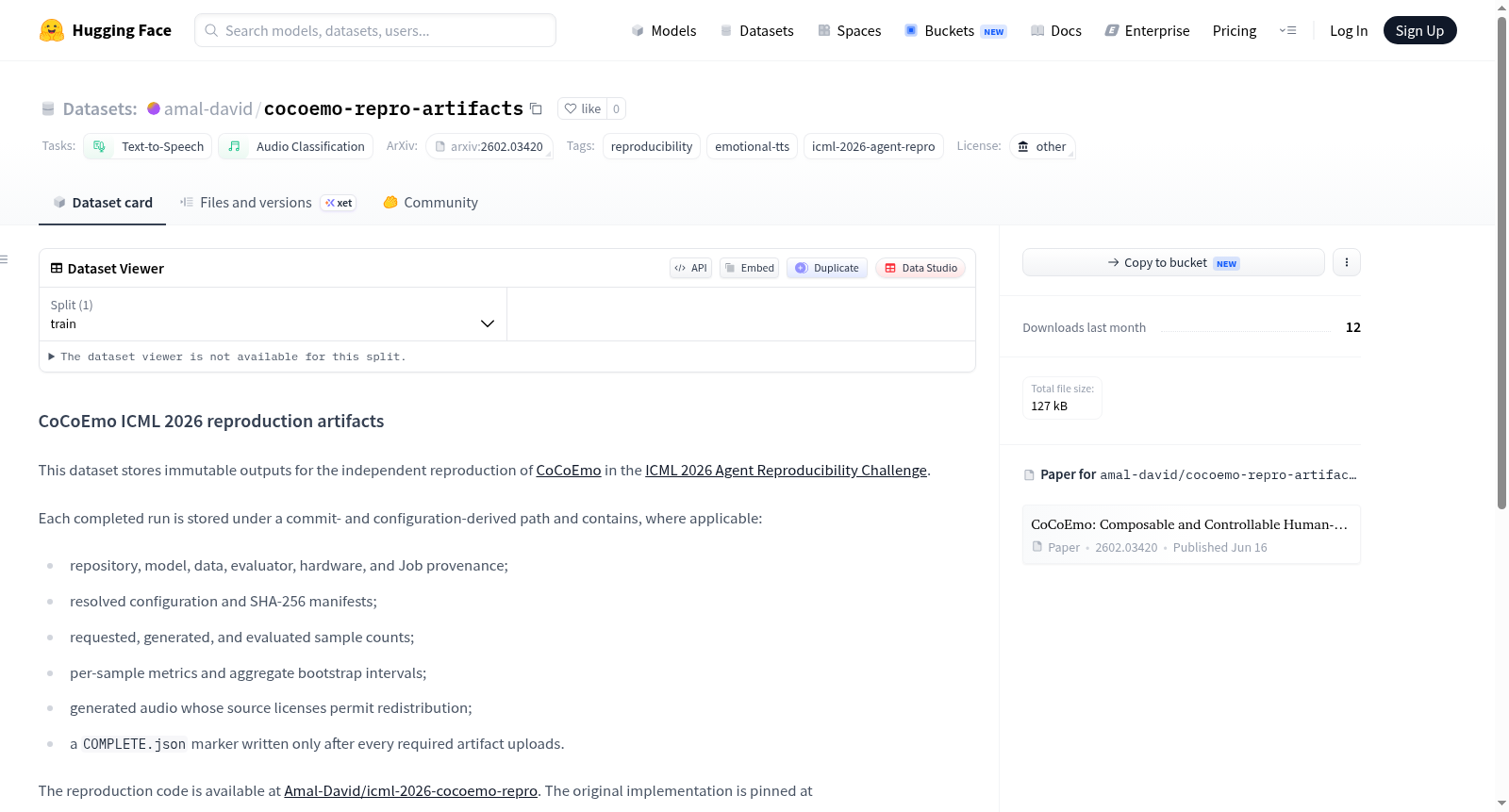The width and height of the screenshot is (1509, 812).
Task: Open ICML 2026 Agent Reproducibility Challenge link
Action: [786, 470]
